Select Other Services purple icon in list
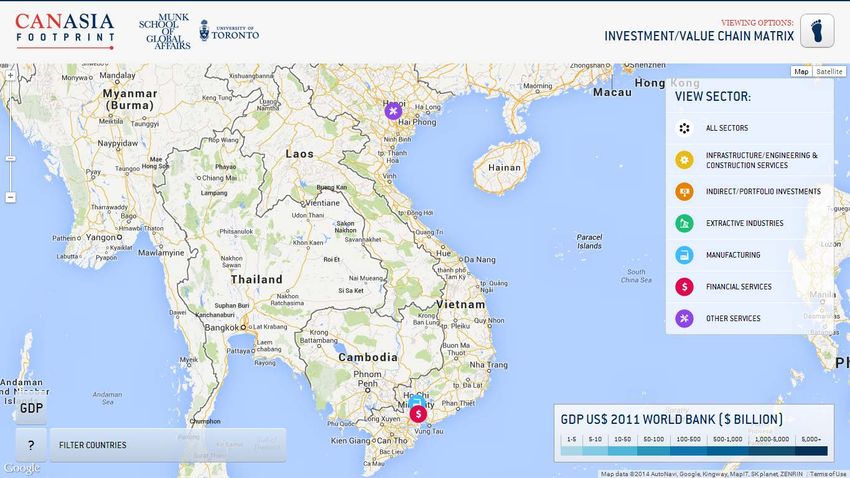850x478 pixels. pos(684,318)
